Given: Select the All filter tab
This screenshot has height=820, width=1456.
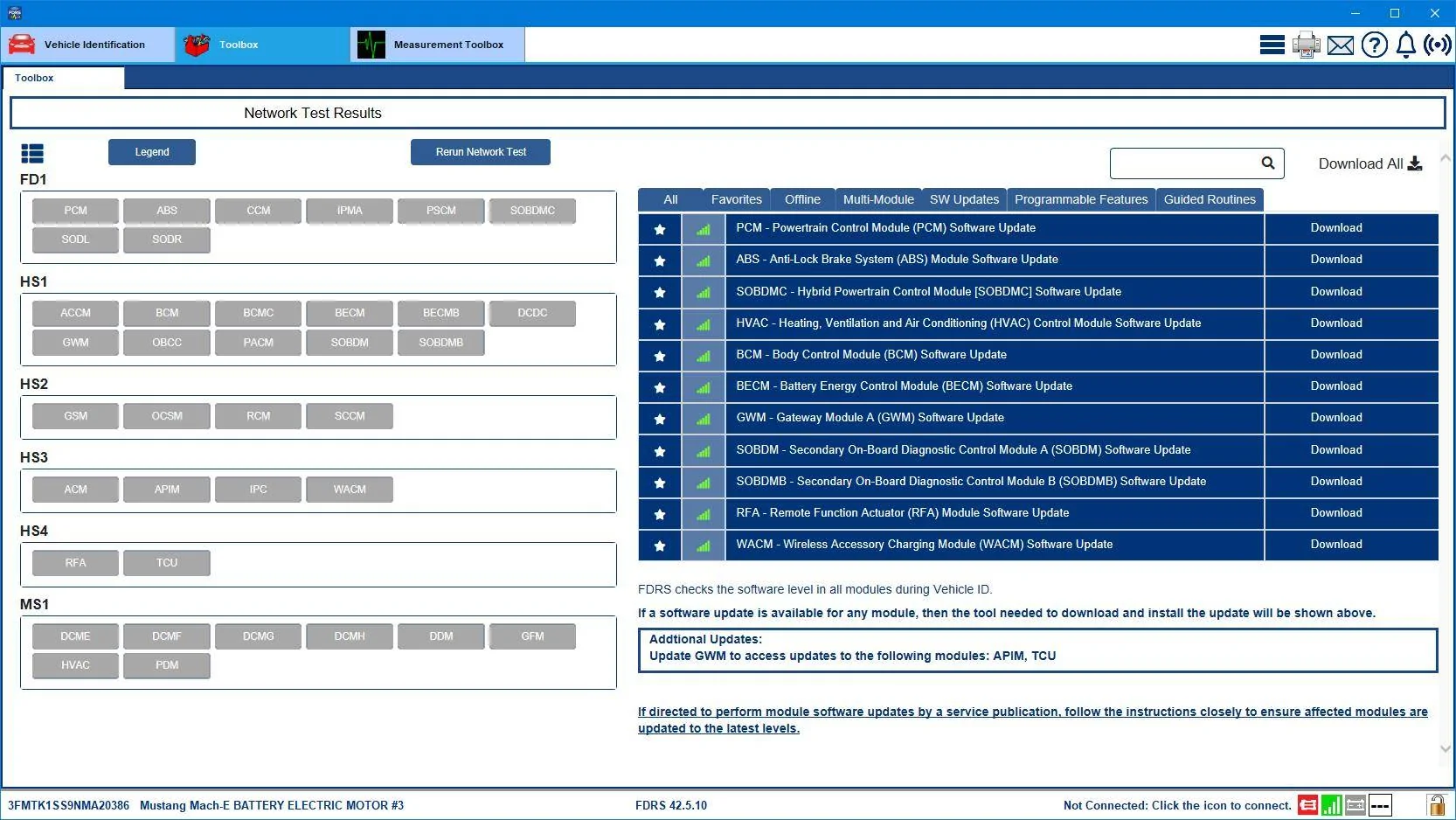Looking at the screenshot, I should (x=670, y=199).
